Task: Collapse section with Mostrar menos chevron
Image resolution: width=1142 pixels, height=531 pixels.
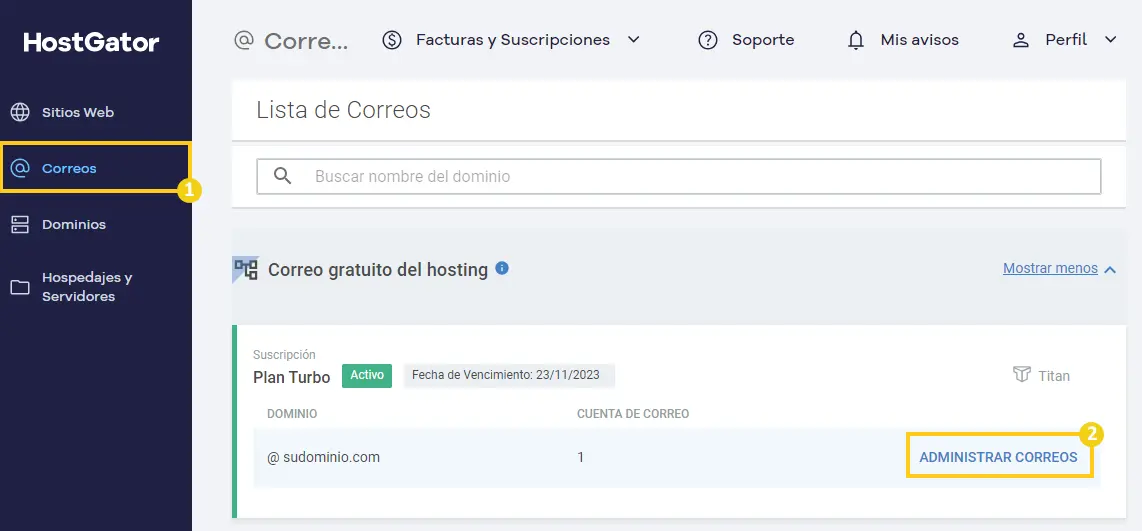Action: coord(1110,270)
